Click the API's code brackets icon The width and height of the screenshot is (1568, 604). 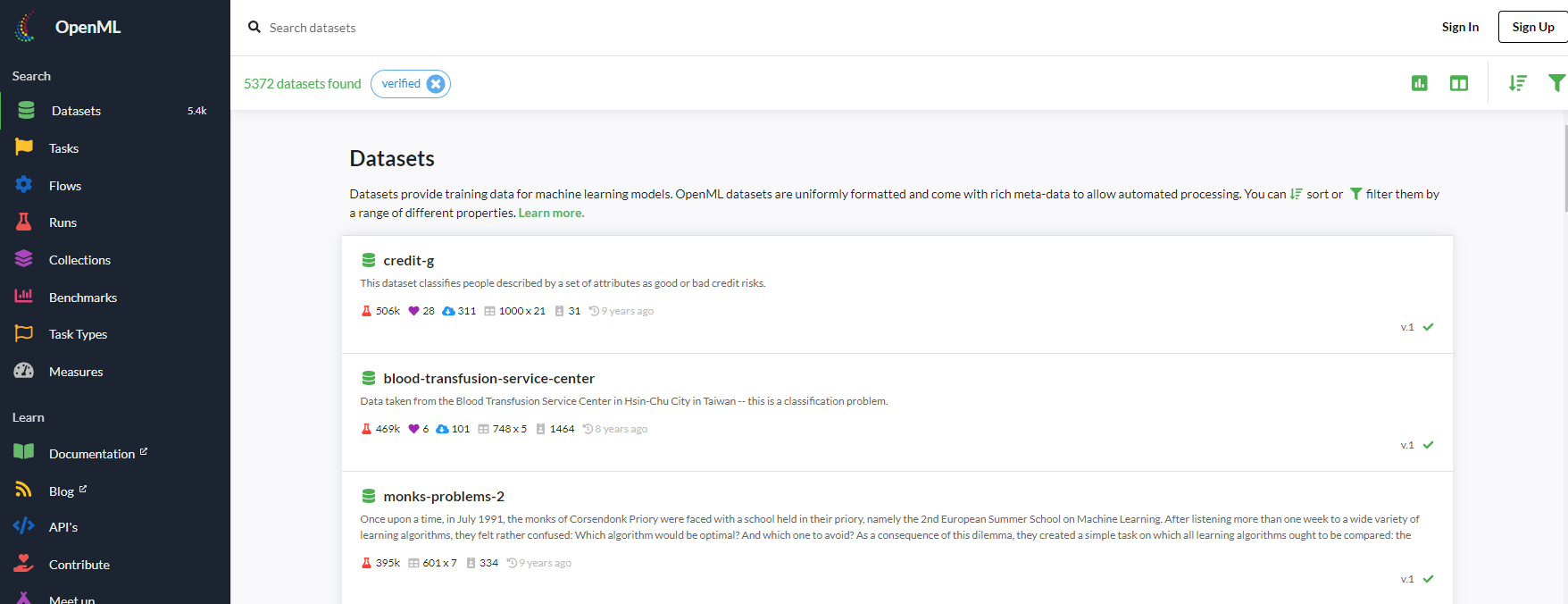coord(24,526)
